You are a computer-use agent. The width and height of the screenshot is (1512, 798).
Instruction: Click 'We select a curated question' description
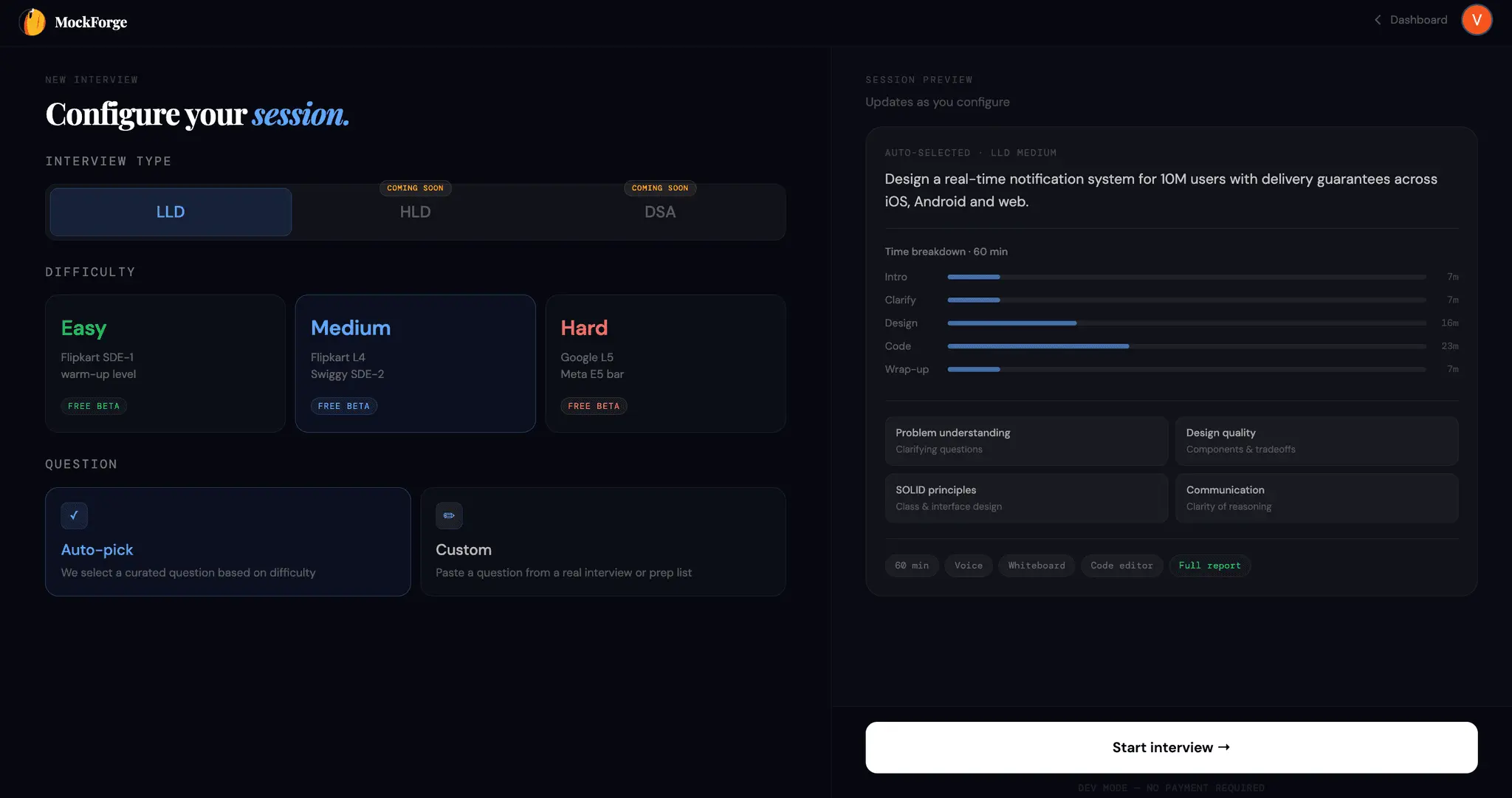click(188, 573)
